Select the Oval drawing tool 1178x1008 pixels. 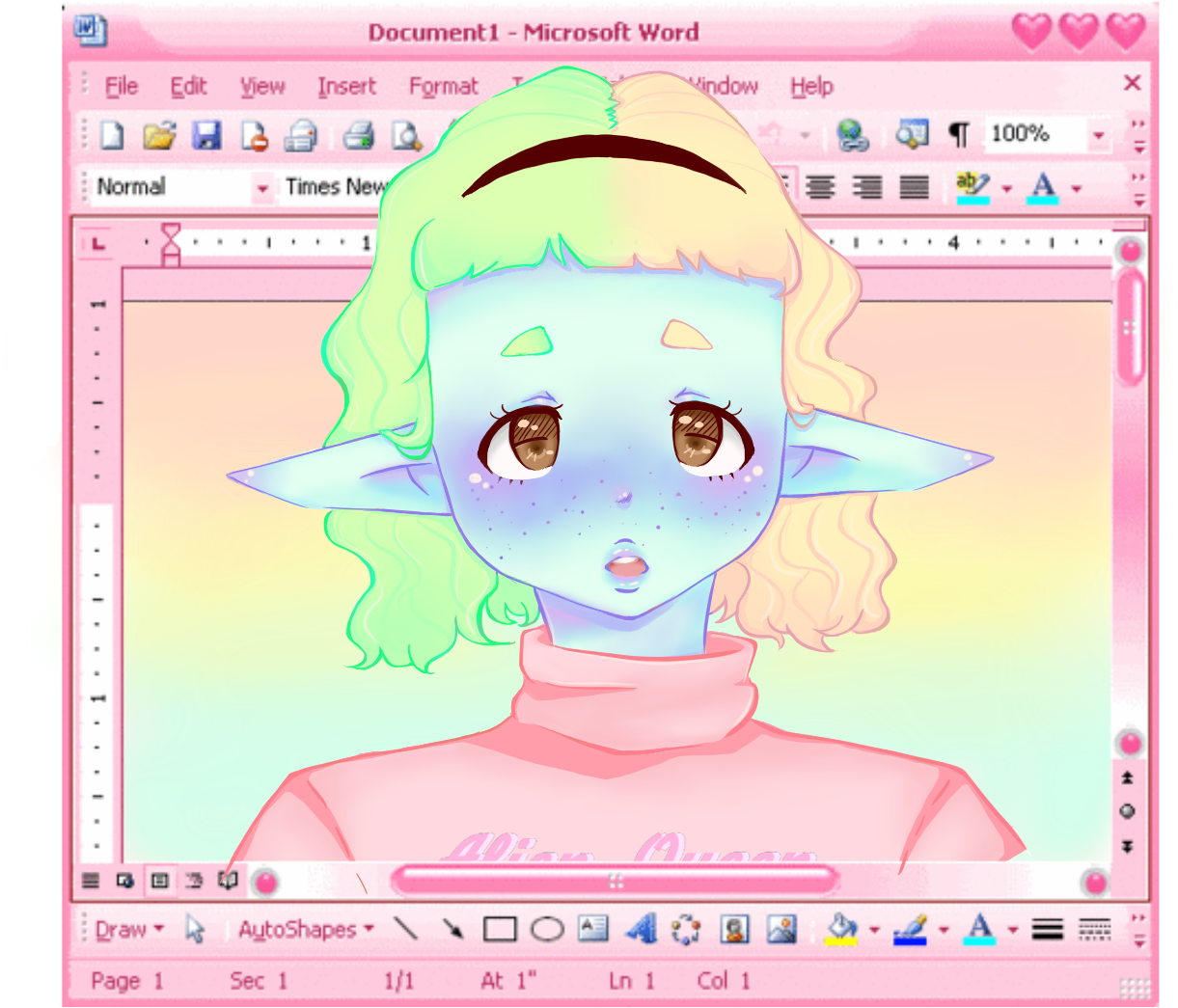[x=546, y=929]
